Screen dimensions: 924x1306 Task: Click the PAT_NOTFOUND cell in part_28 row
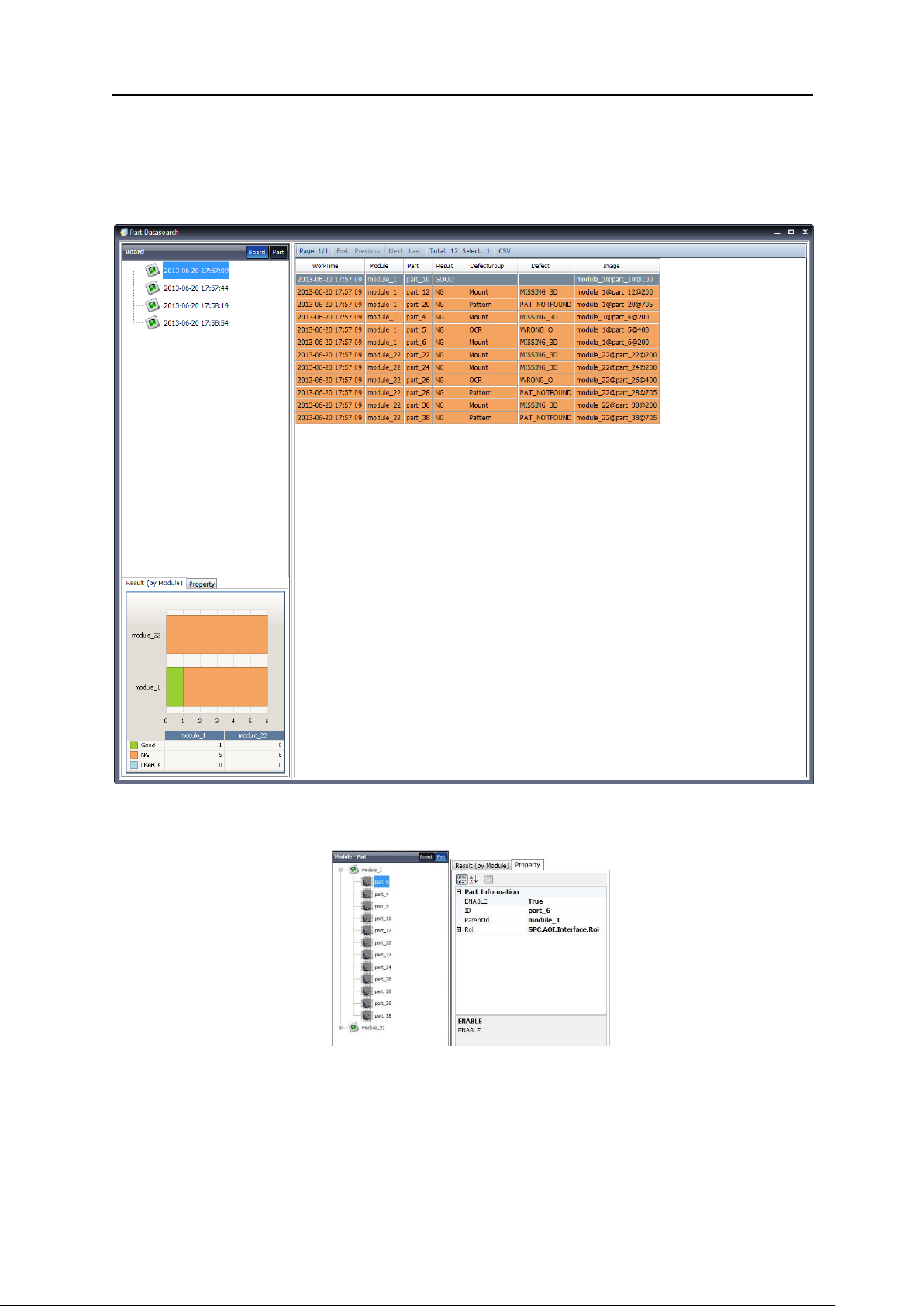[546, 393]
